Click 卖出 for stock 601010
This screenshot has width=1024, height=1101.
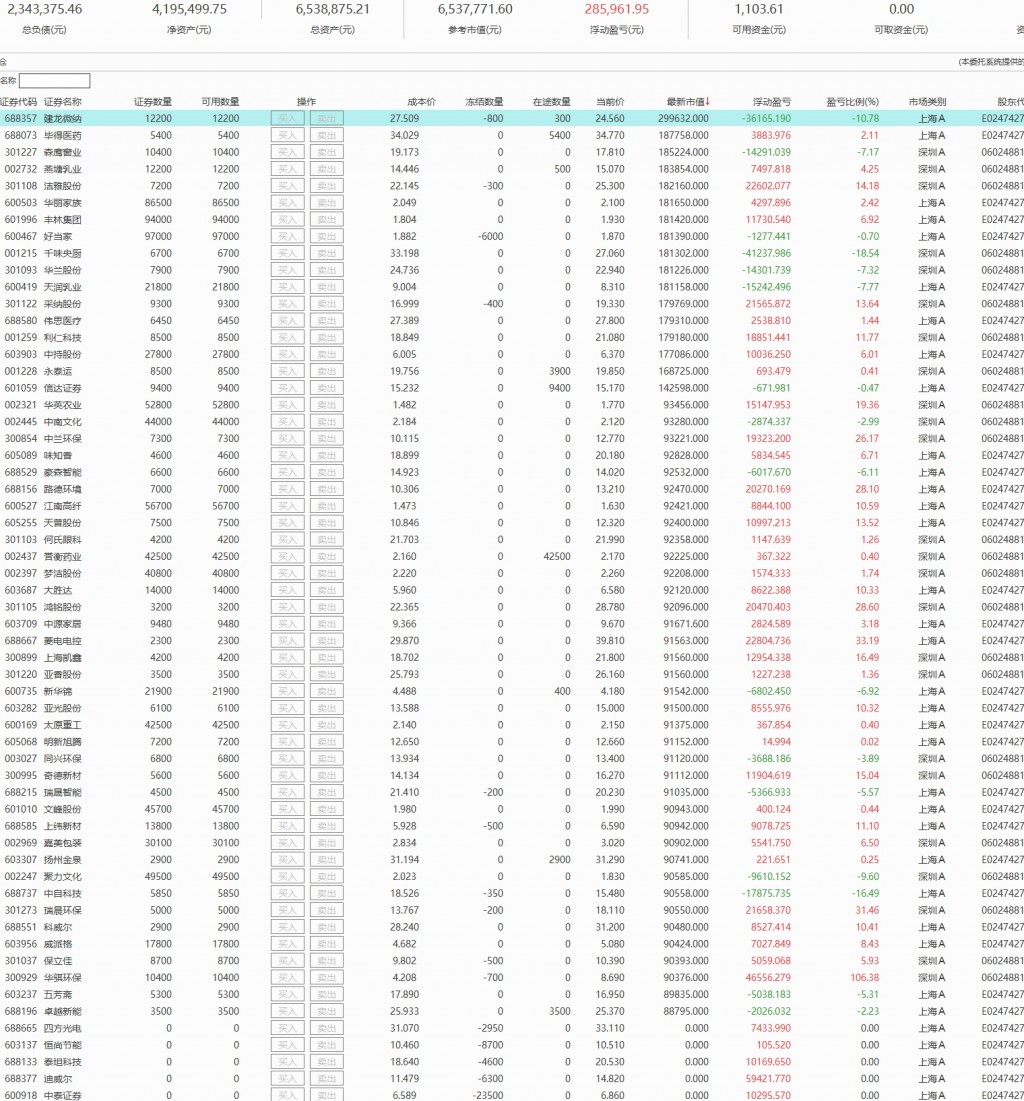coord(327,810)
